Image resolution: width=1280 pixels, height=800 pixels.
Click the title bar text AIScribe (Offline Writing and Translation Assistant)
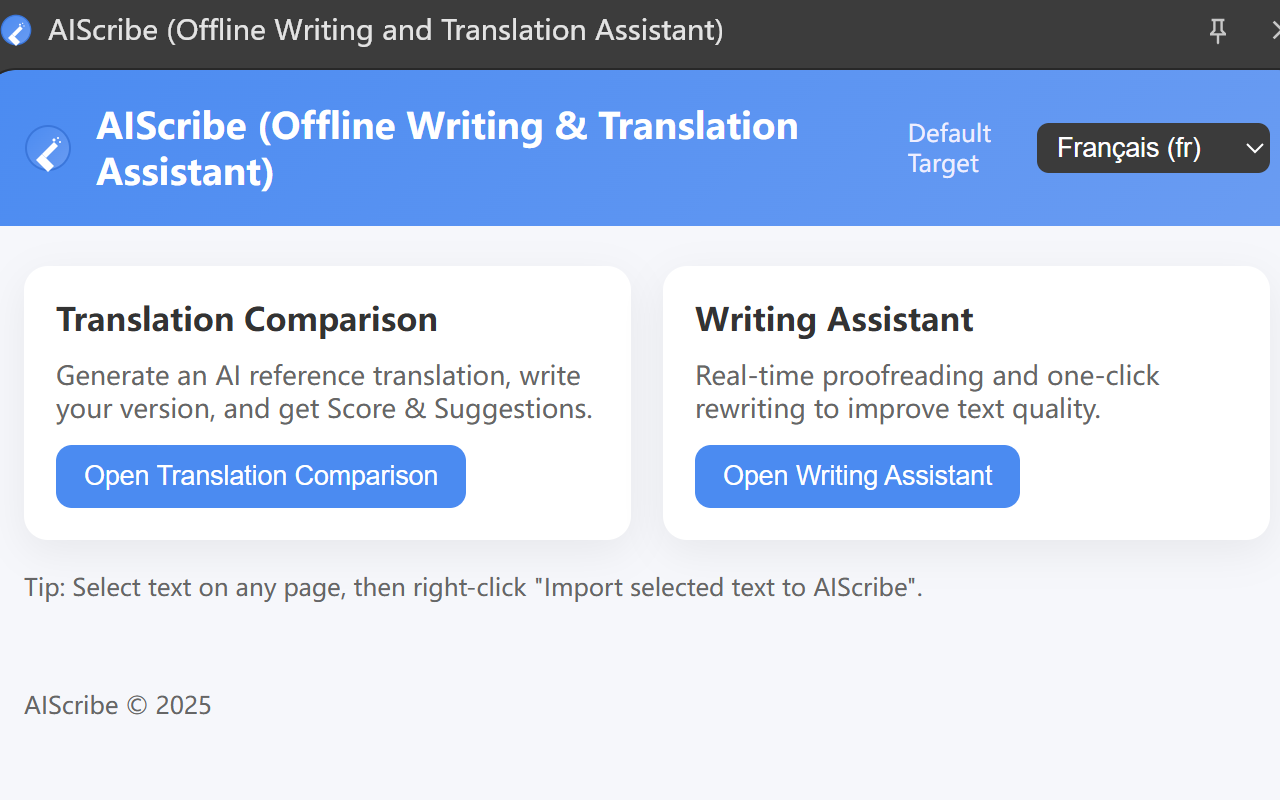pyautogui.click(x=385, y=30)
